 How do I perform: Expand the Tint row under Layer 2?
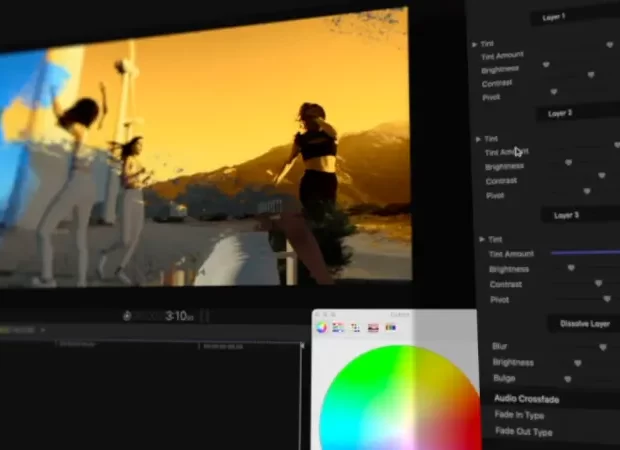(x=478, y=139)
